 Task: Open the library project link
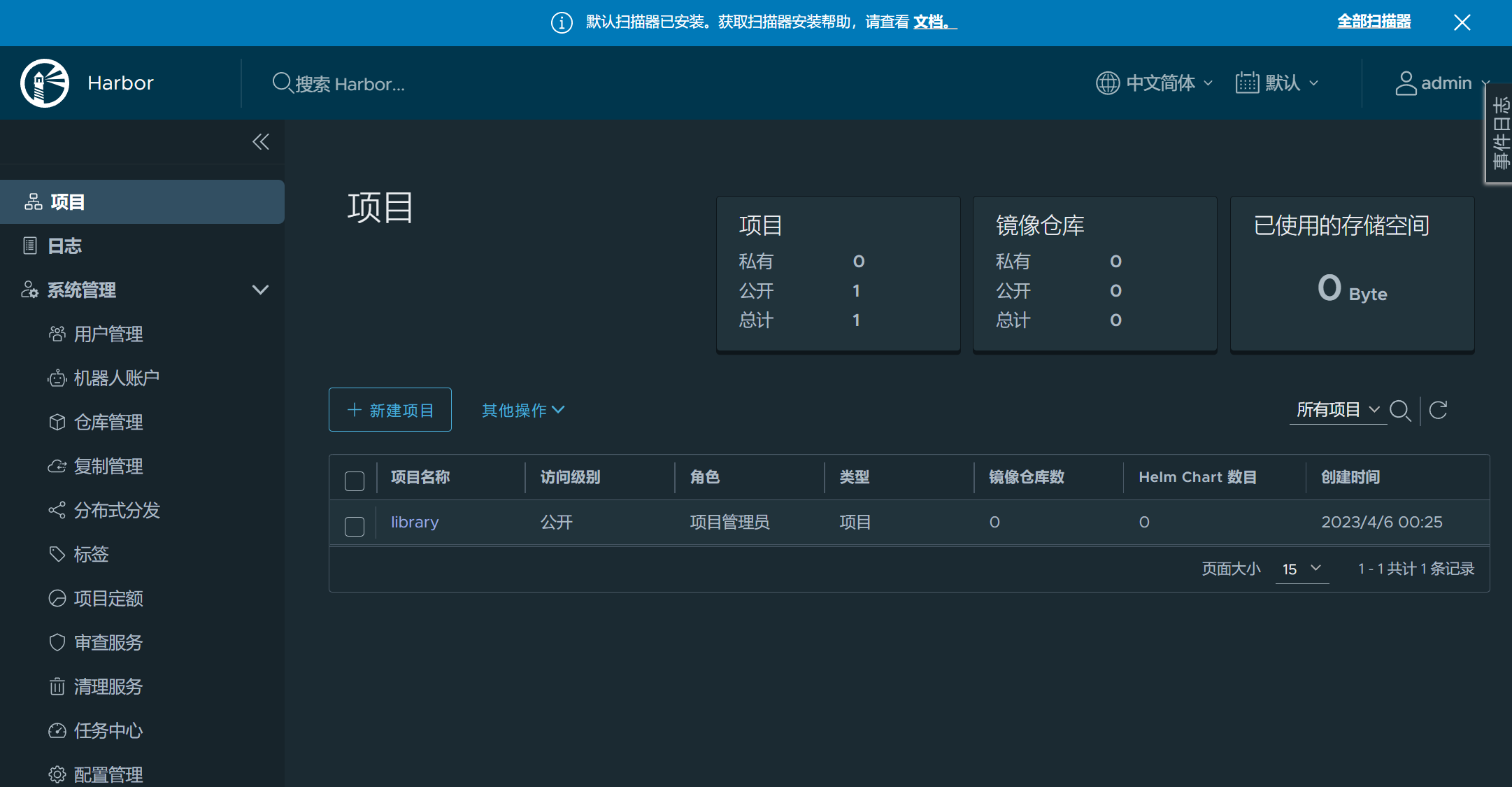point(415,522)
